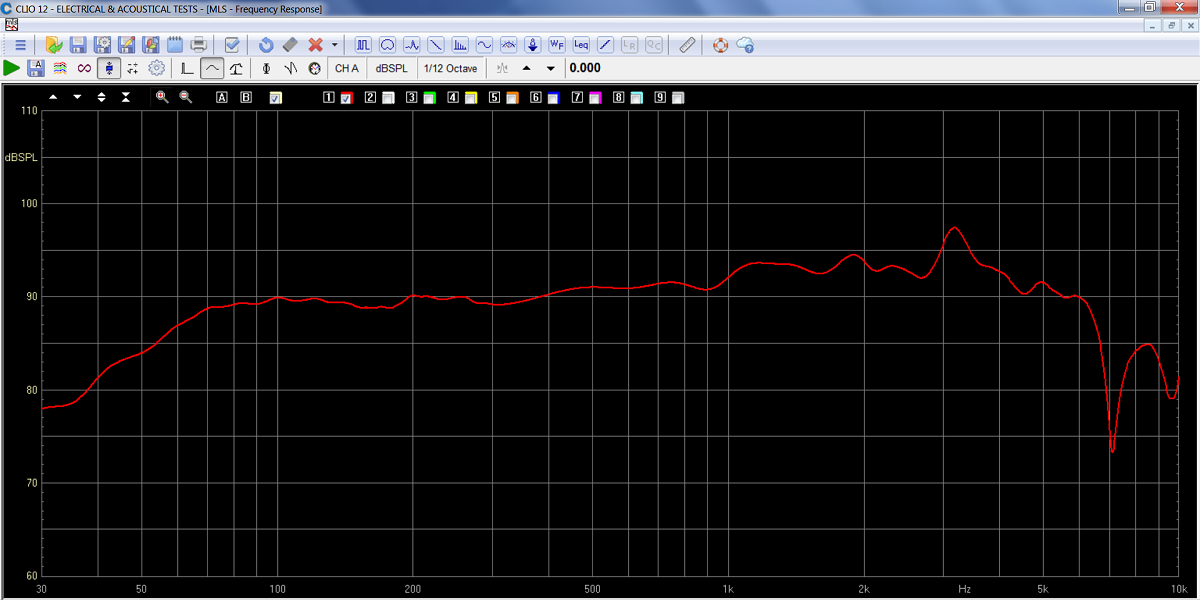
Task: Open the dBSPL units dropdown
Action: click(x=391, y=68)
